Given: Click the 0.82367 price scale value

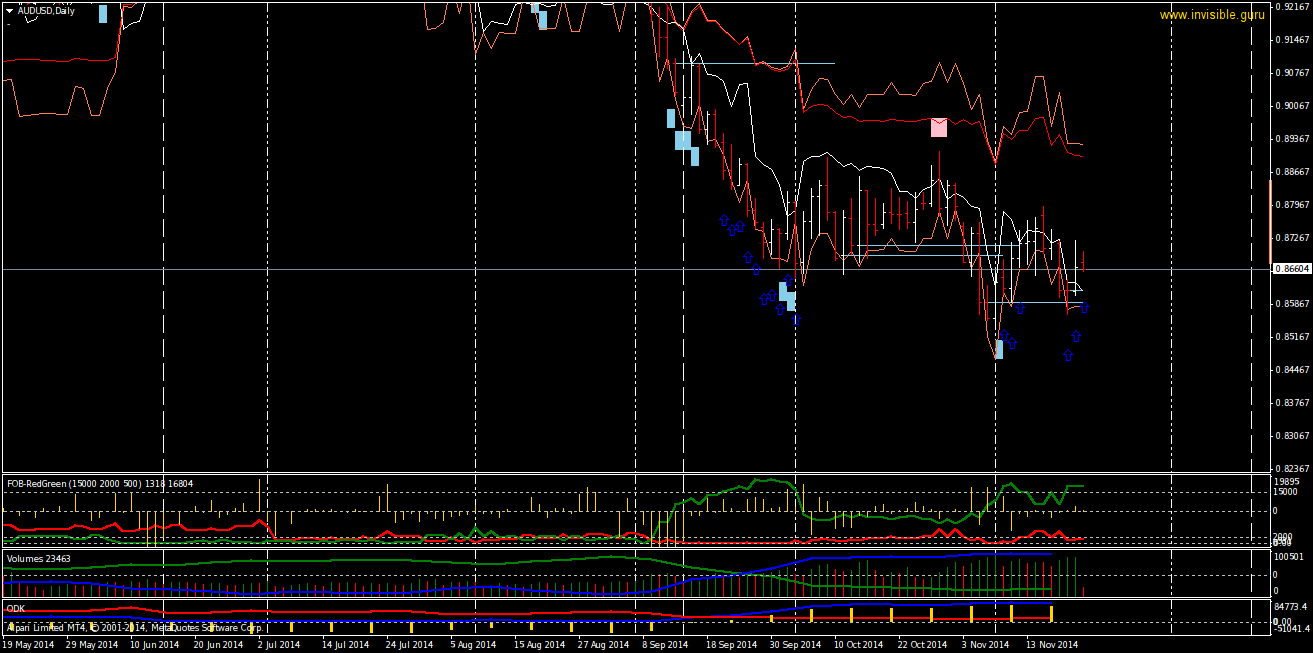Looking at the screenshot, I should tap(1292, 468).
